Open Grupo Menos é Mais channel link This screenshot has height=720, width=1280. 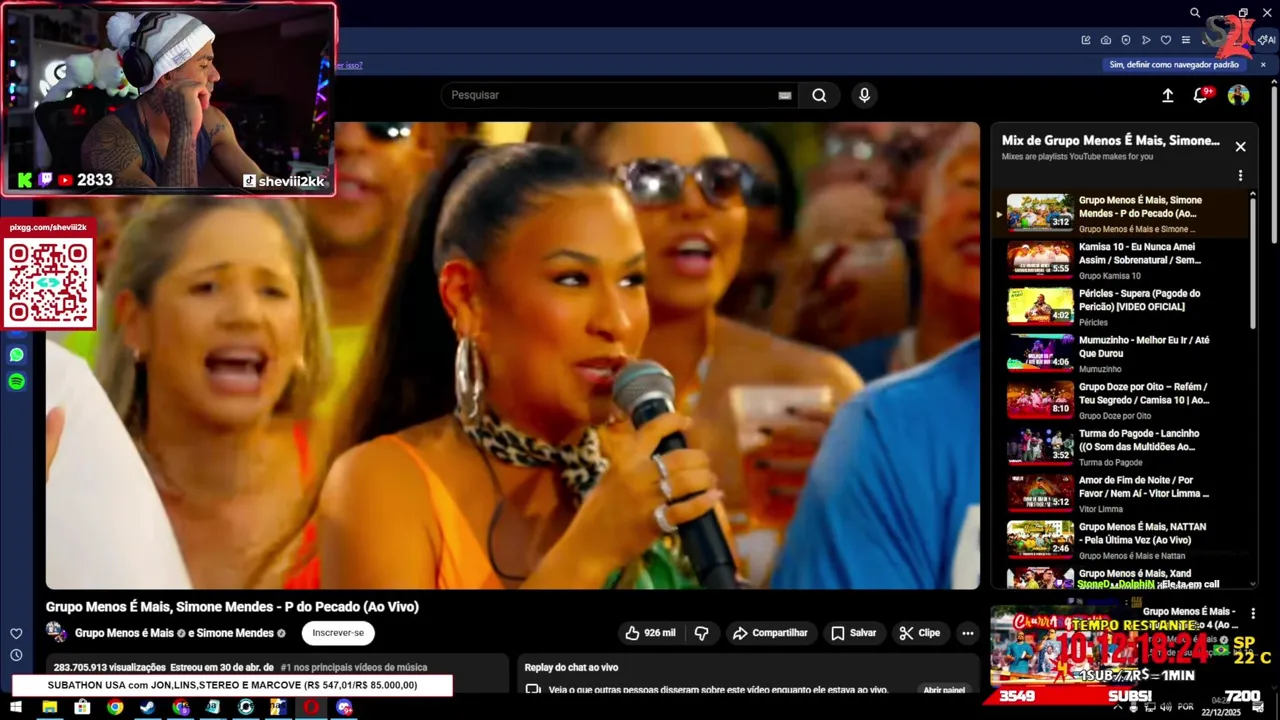pos(124,633)
